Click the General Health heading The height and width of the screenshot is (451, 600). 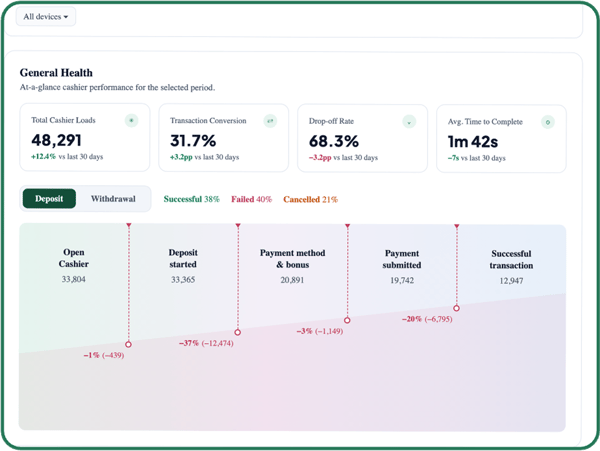(56, 73)
